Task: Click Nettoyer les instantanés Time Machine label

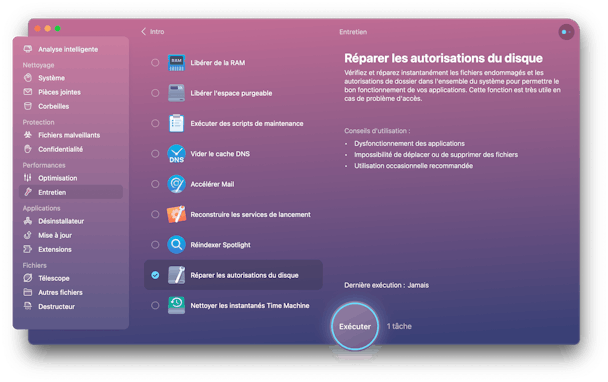Action: coord(250,306)
